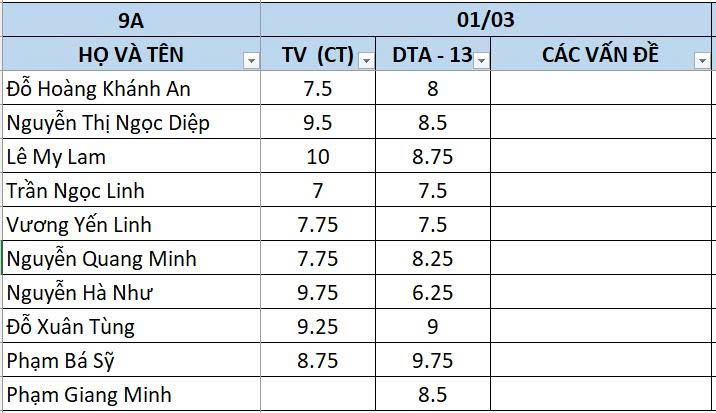Open the TV (CT) column filter arrow
The height and width of the screenshot is (413, 716).
pos(366,61)
